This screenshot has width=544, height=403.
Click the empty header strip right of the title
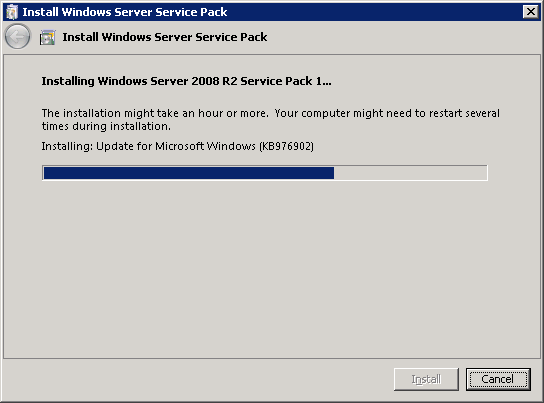click(402, 37)
